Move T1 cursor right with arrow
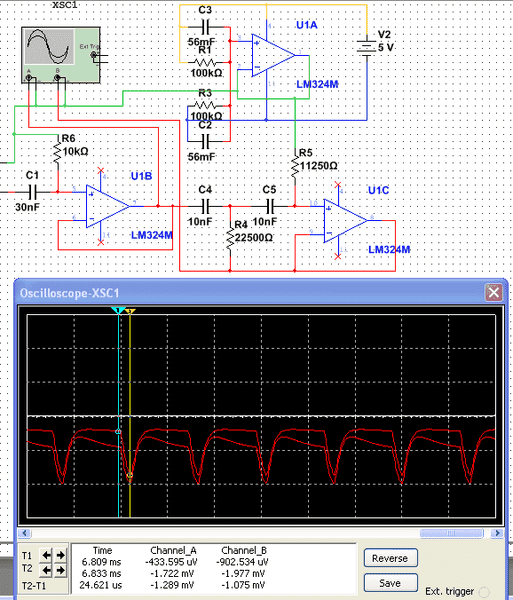 pos(60,555)
